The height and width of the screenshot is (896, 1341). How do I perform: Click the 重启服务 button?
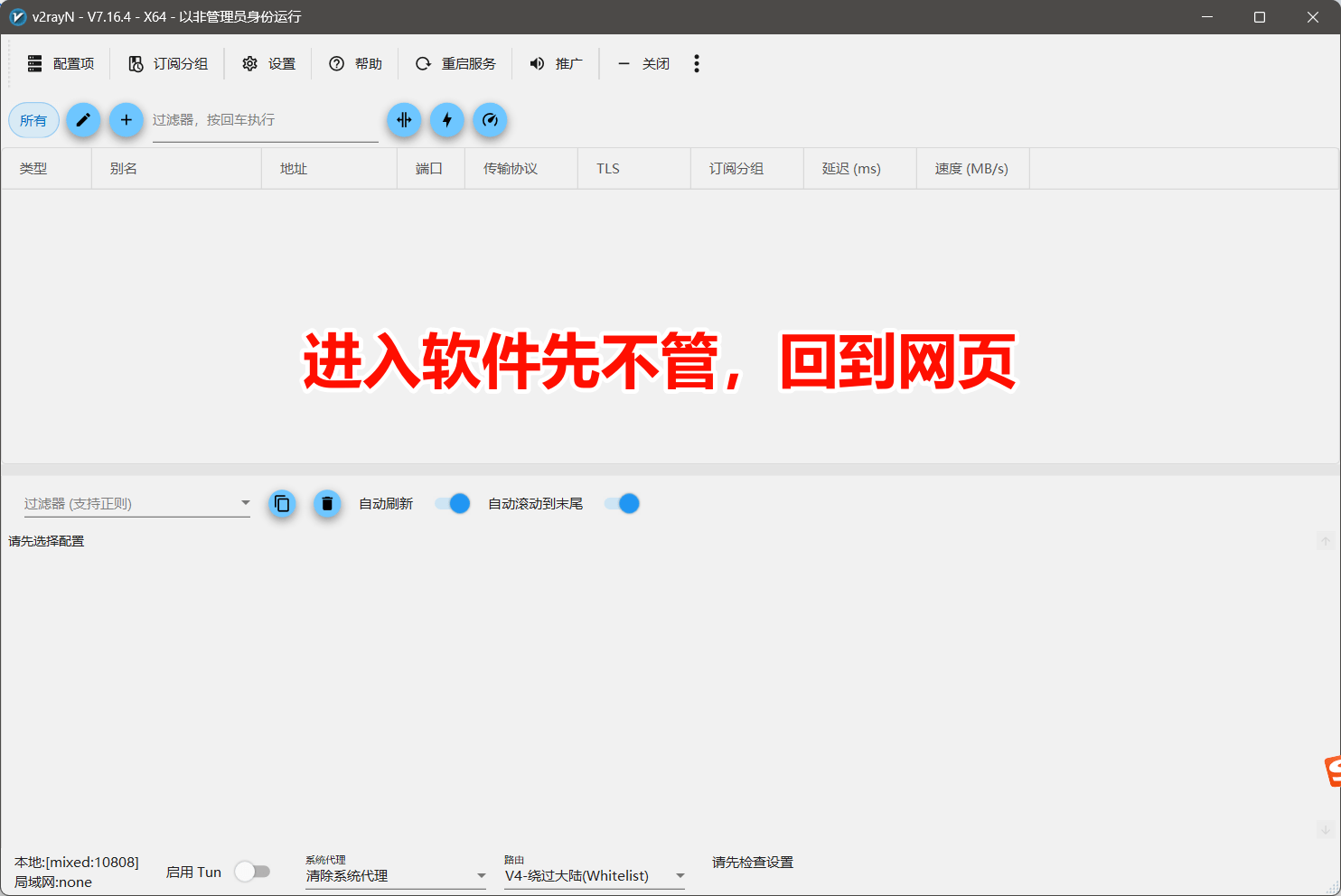pos(455,63)
